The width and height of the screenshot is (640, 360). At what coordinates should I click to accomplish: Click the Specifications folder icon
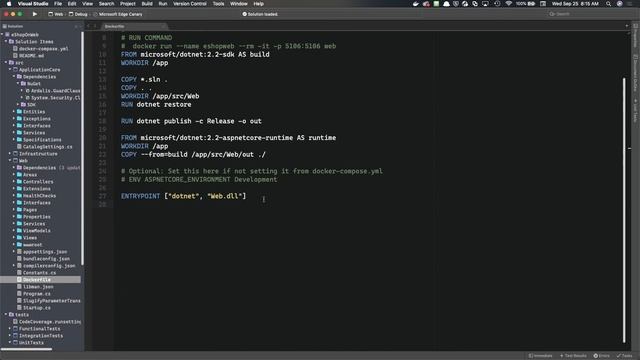click(19, 140)
